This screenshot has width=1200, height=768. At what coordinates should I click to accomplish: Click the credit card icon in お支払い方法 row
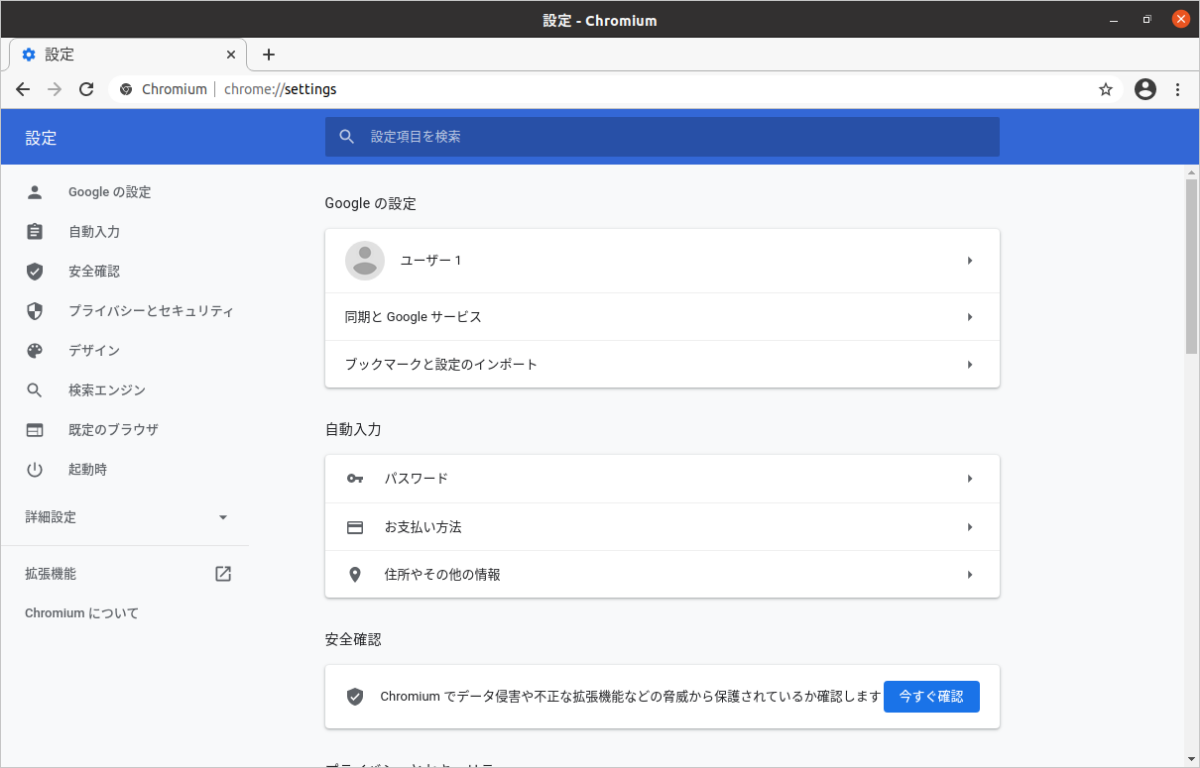click(355, 527)
